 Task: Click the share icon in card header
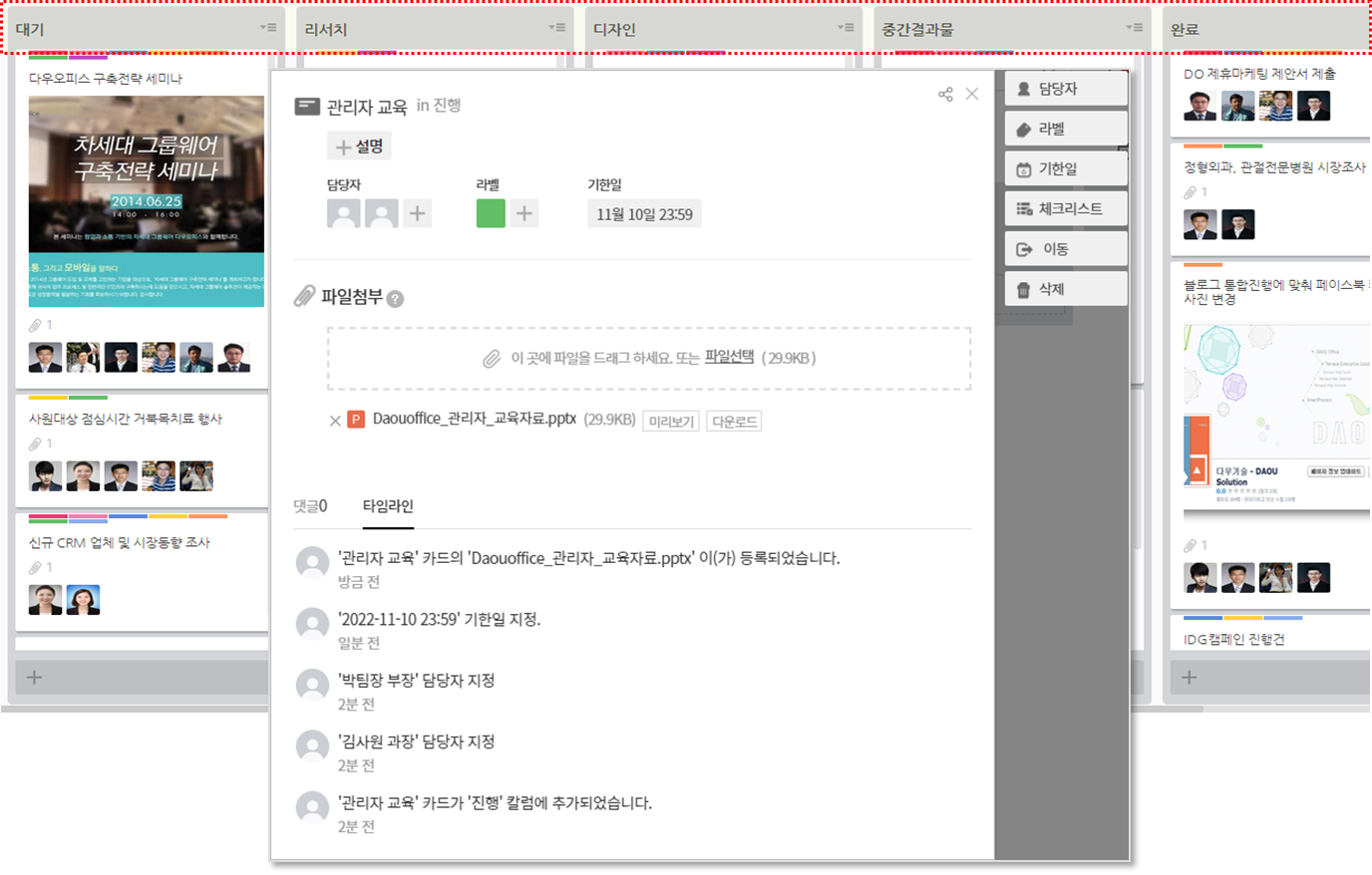tap(945, 94)
